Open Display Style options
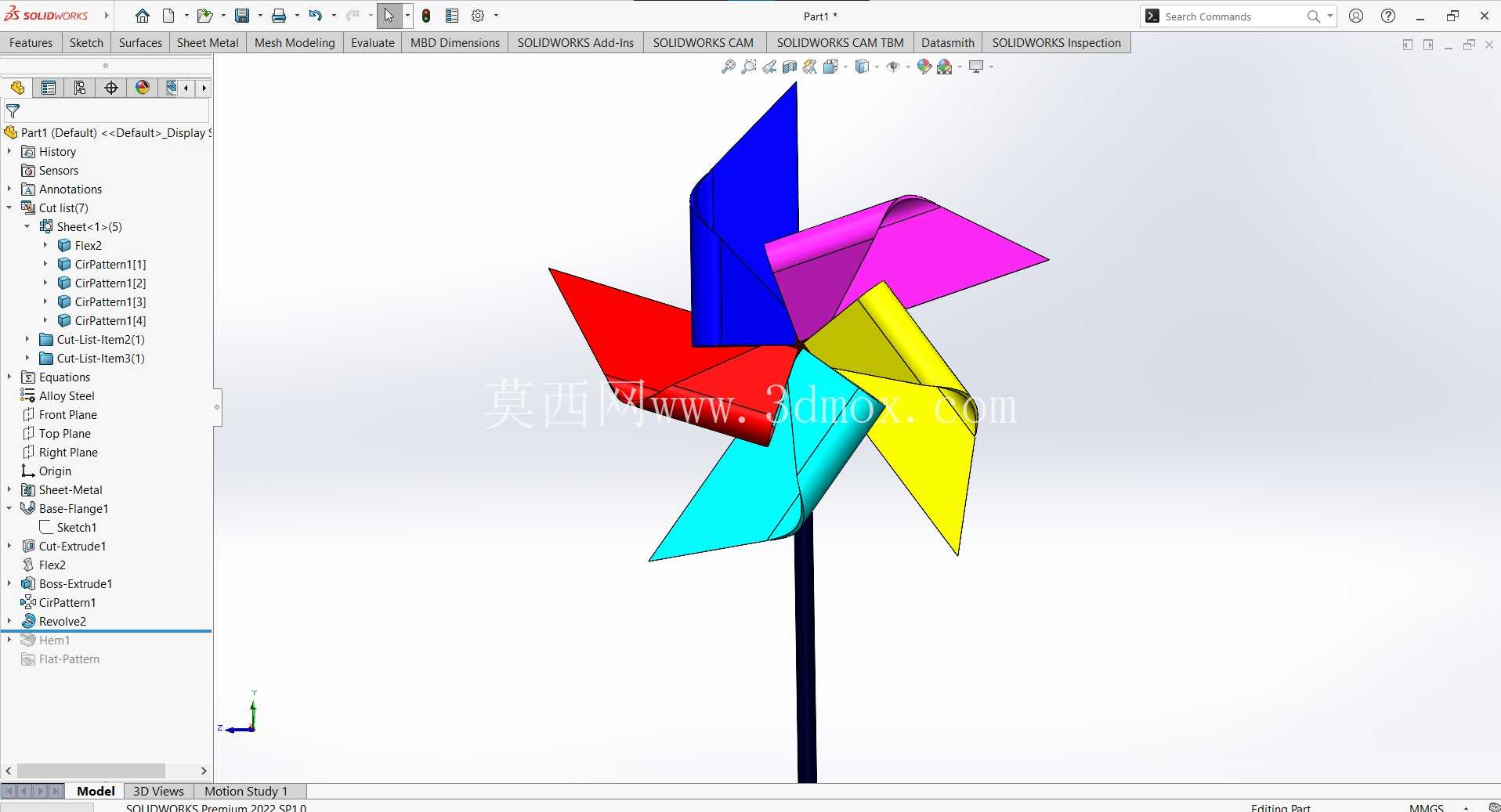Image resolution: width=1501 pixels, height=812 pixels. click(x=862, y=67)
